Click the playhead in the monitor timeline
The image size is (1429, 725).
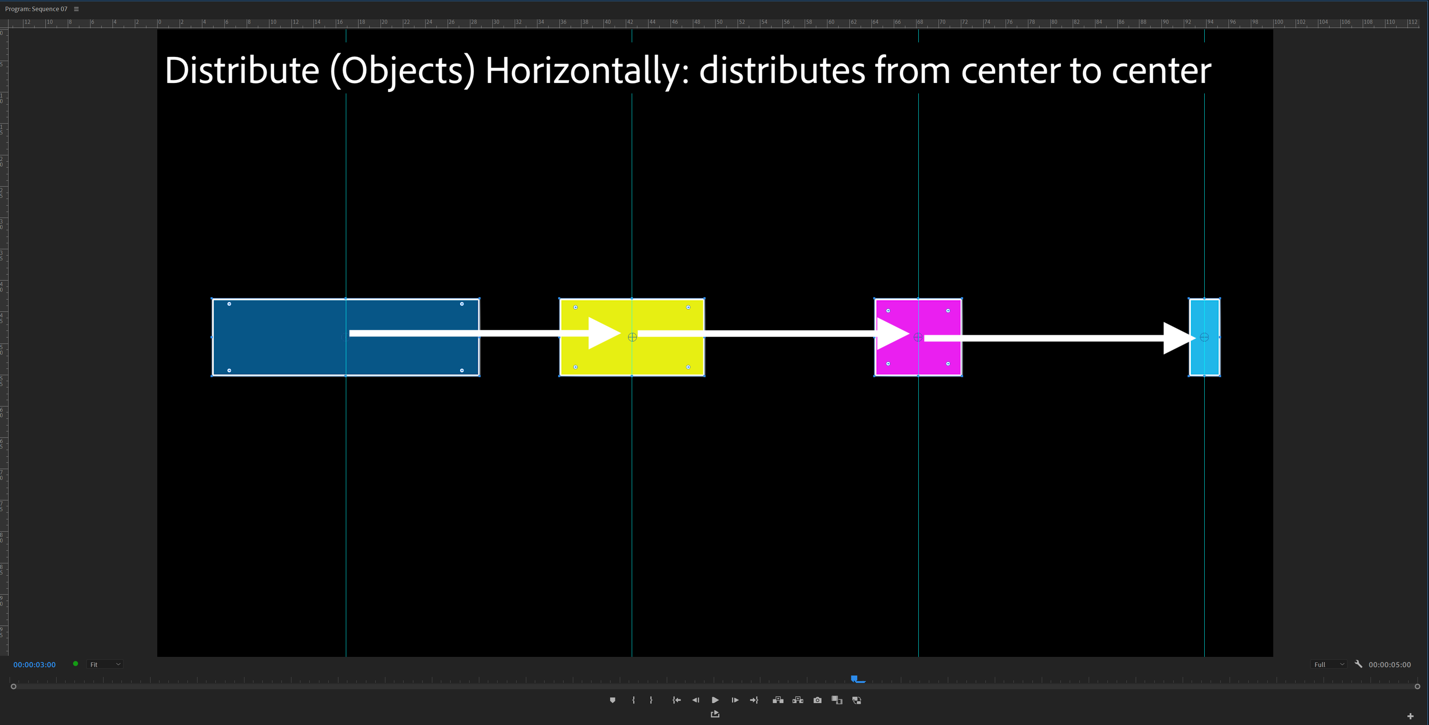pos(856,678)
